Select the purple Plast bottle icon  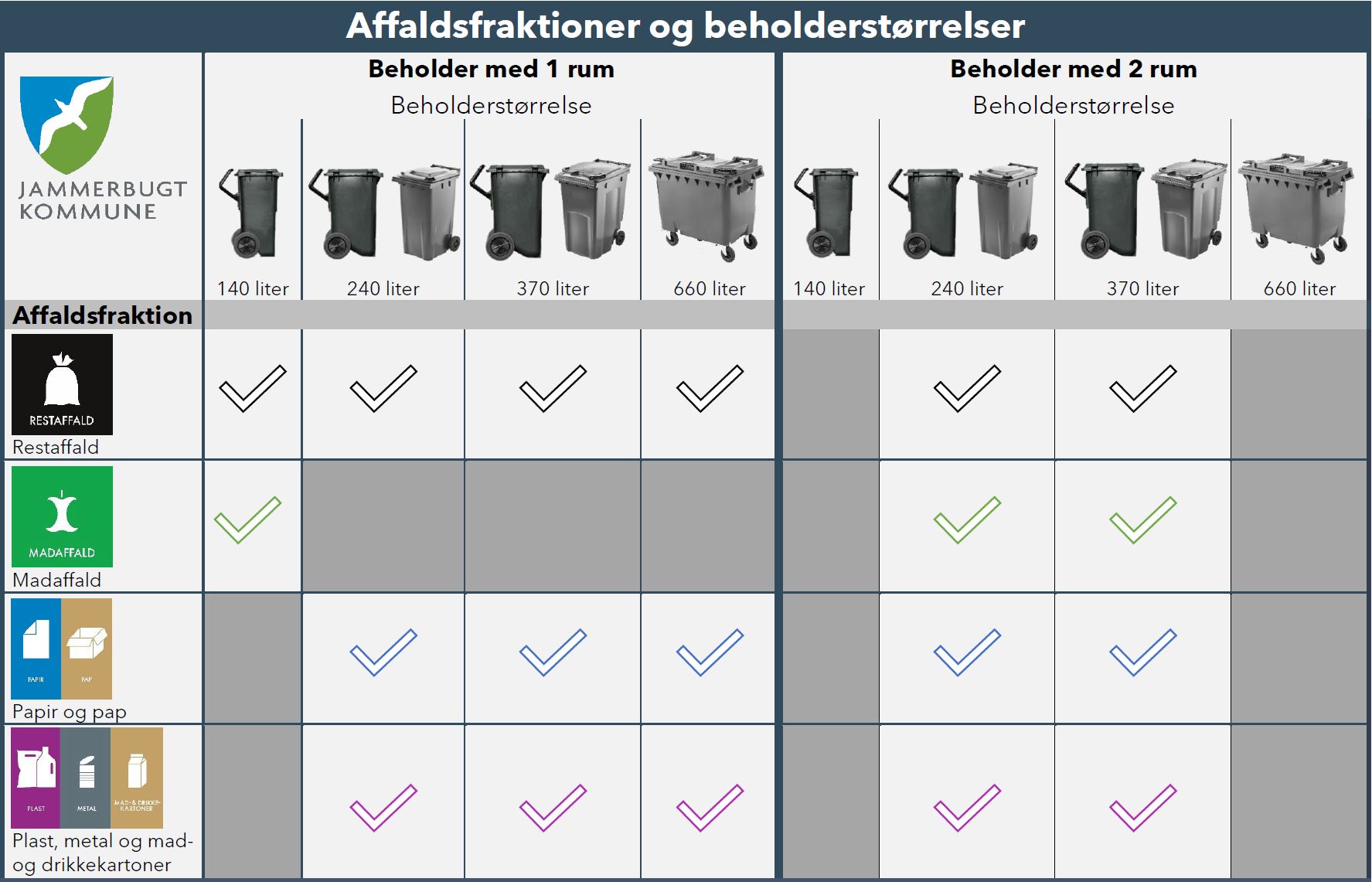point(36,778)
